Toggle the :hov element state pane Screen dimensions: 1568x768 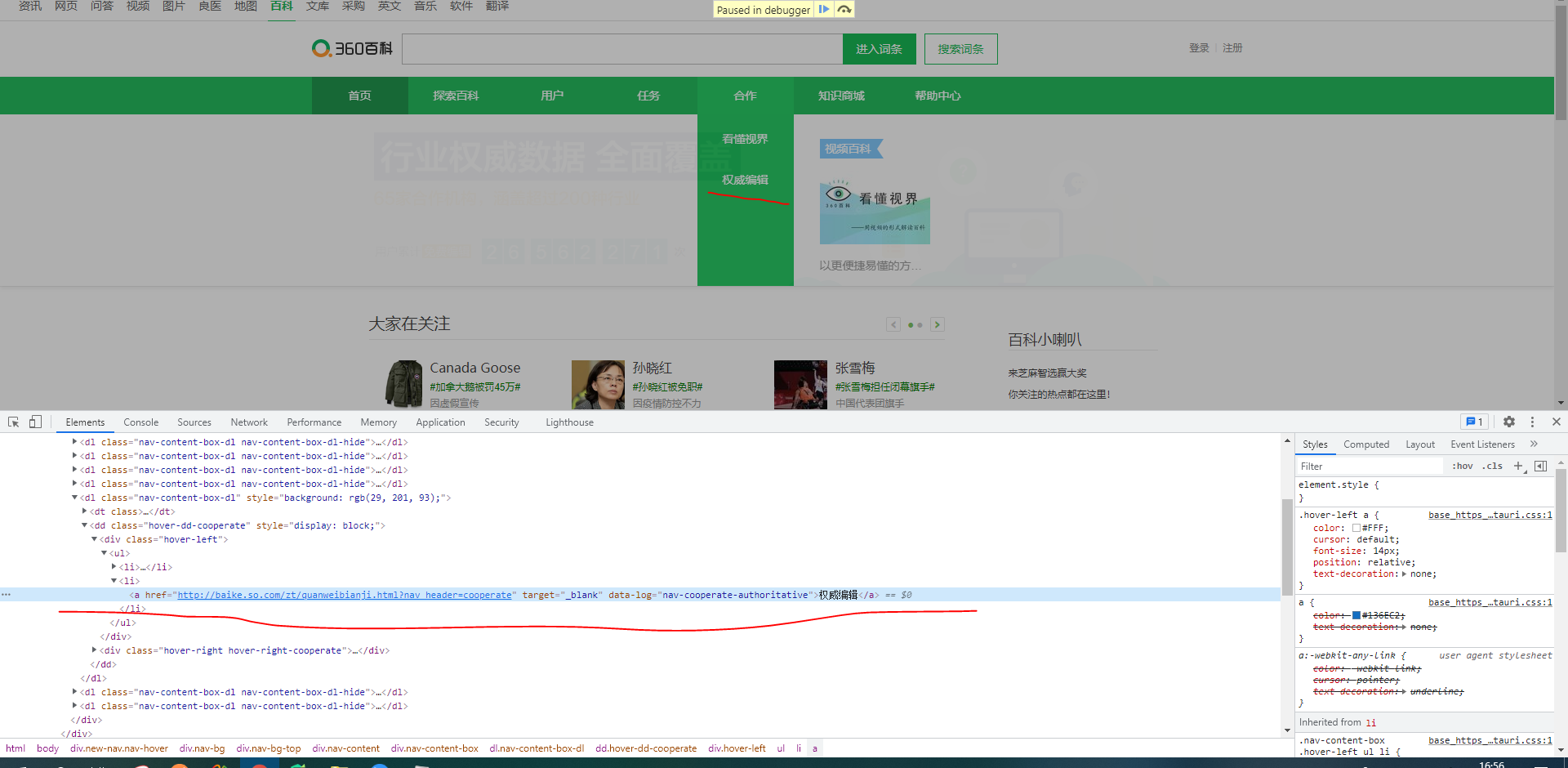click(1463, 466)
